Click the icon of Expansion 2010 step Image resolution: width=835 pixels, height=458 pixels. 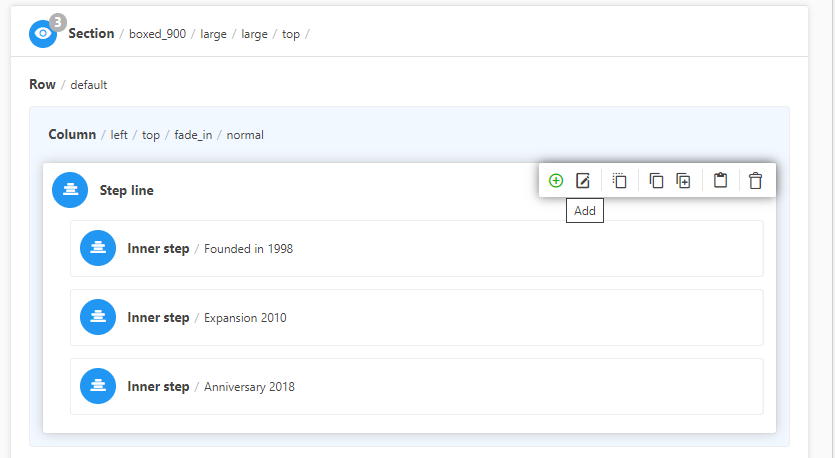(98, 318)
